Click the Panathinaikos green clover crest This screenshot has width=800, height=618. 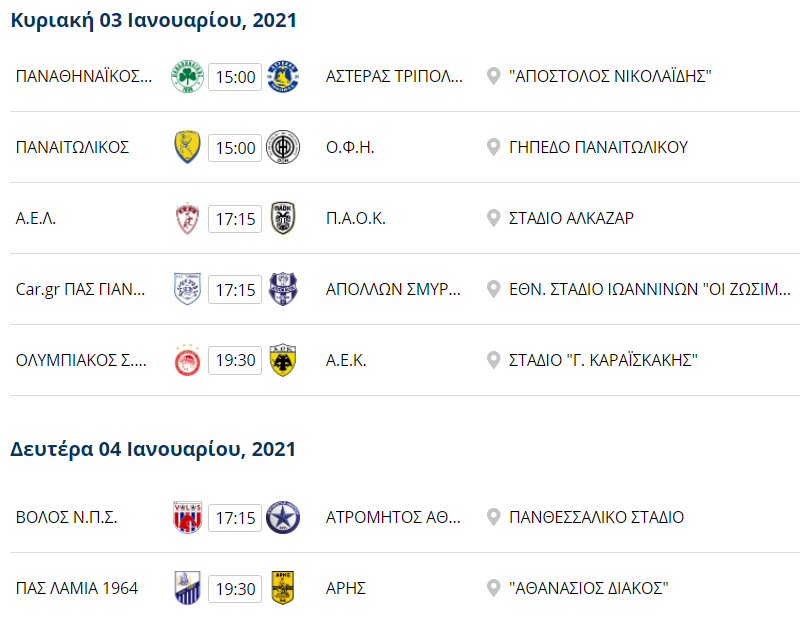point(188,77)
